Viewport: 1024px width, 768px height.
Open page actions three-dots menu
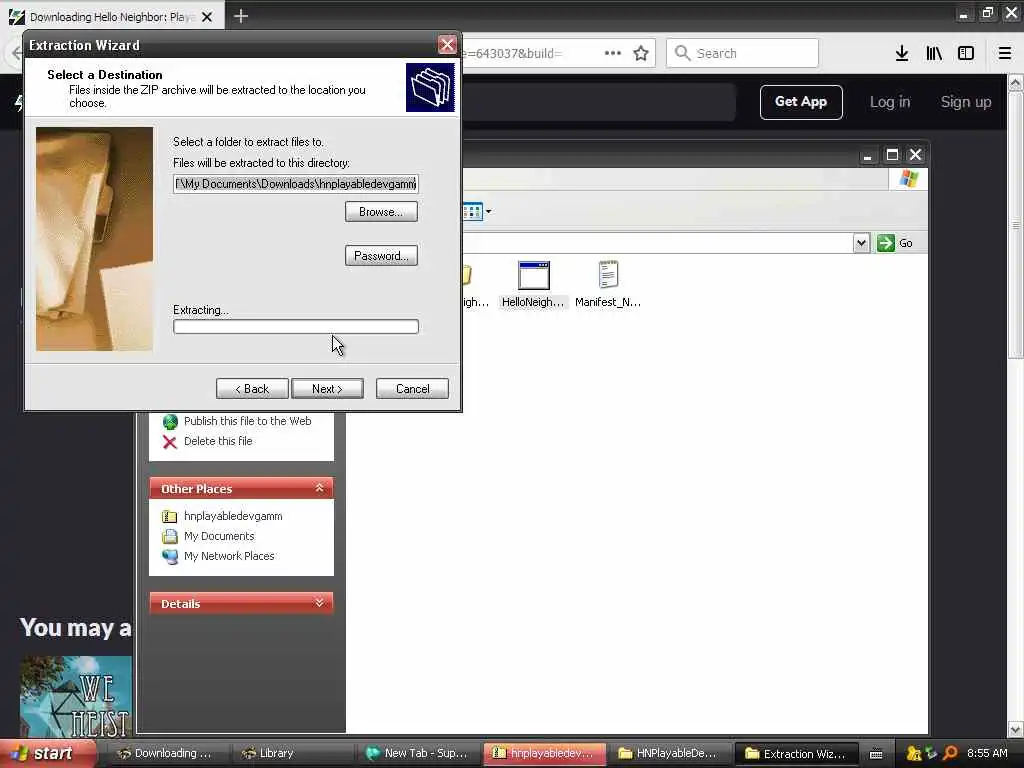pyautogui.click(x=613, y=53)
